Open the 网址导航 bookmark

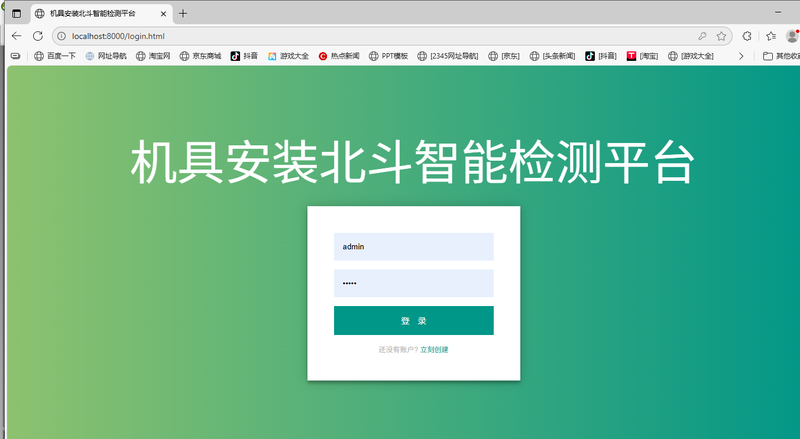click(106, 56)
